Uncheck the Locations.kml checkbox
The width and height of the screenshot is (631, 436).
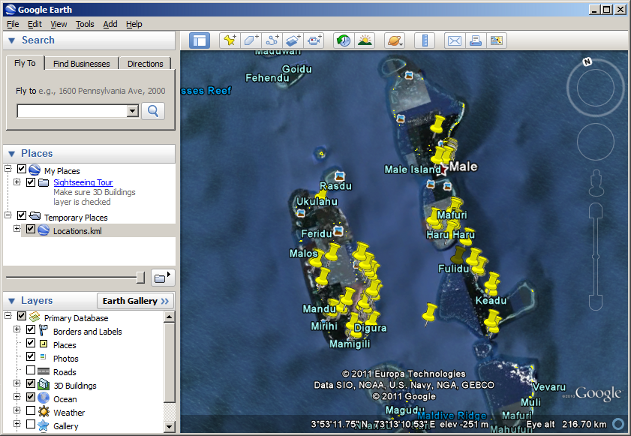30,229
